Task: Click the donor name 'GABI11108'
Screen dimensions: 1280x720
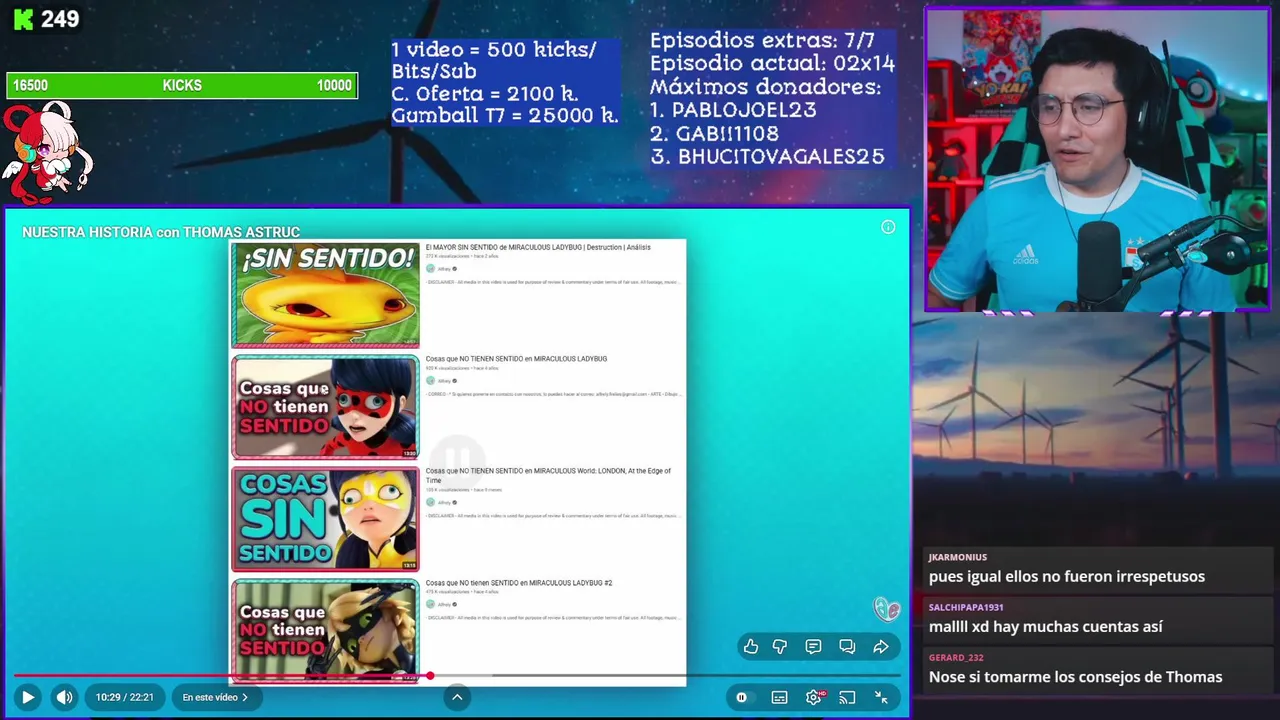Action: (x=728, y=133)
